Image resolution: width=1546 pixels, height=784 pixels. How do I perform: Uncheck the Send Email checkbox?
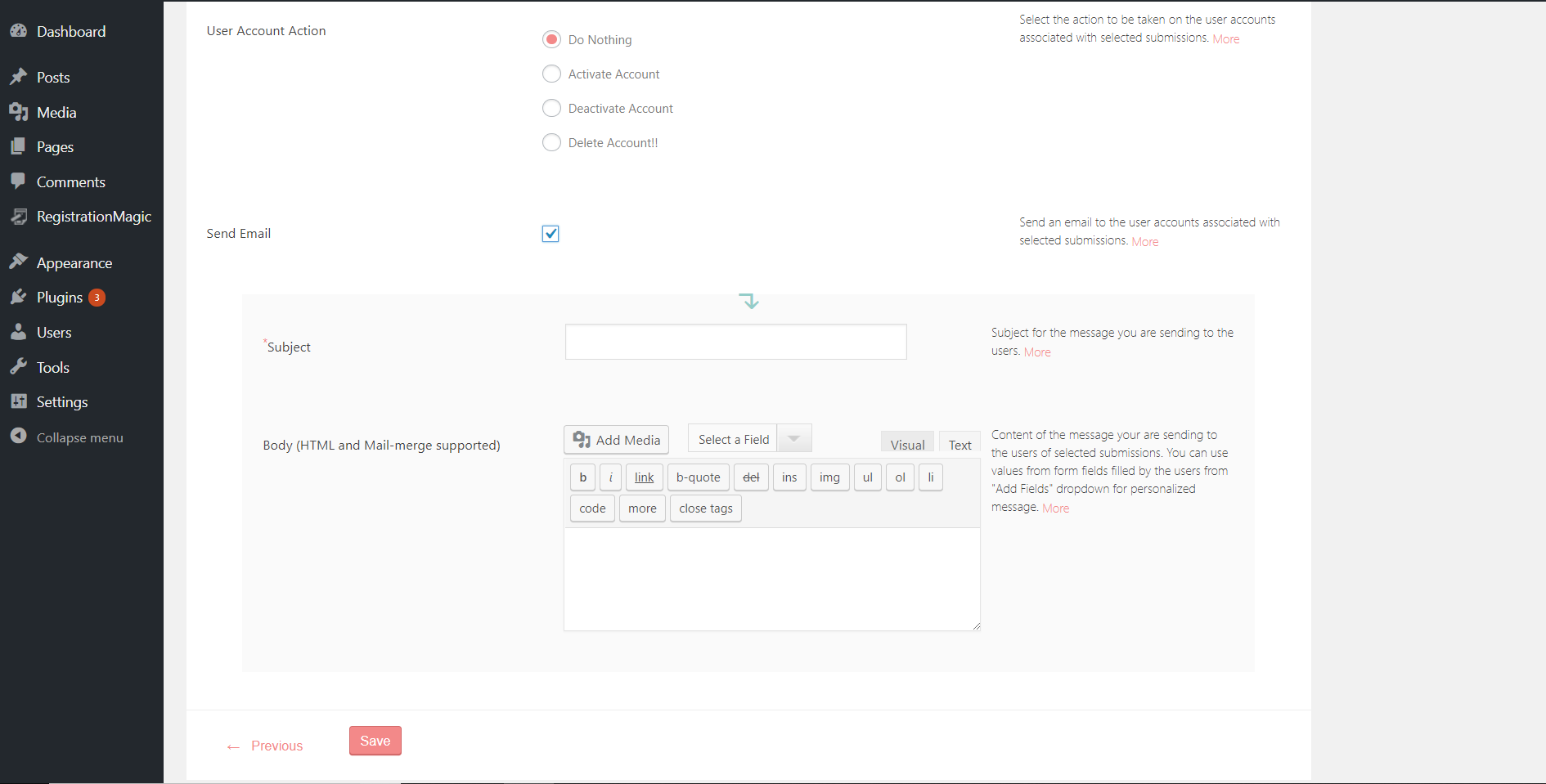pyautogui.click(x=551, y=234)
